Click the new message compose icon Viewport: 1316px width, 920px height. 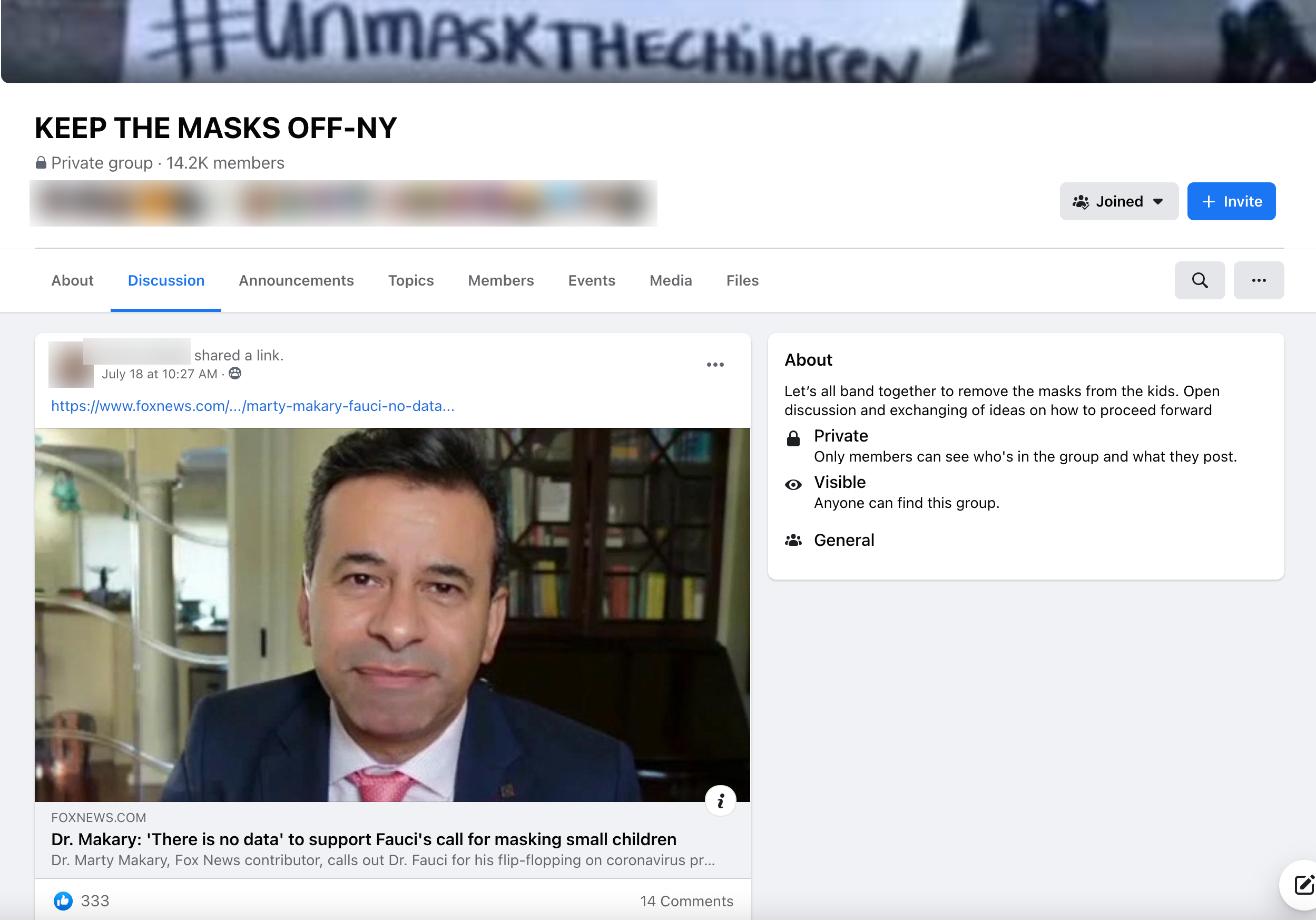(x=1303, y=885)
